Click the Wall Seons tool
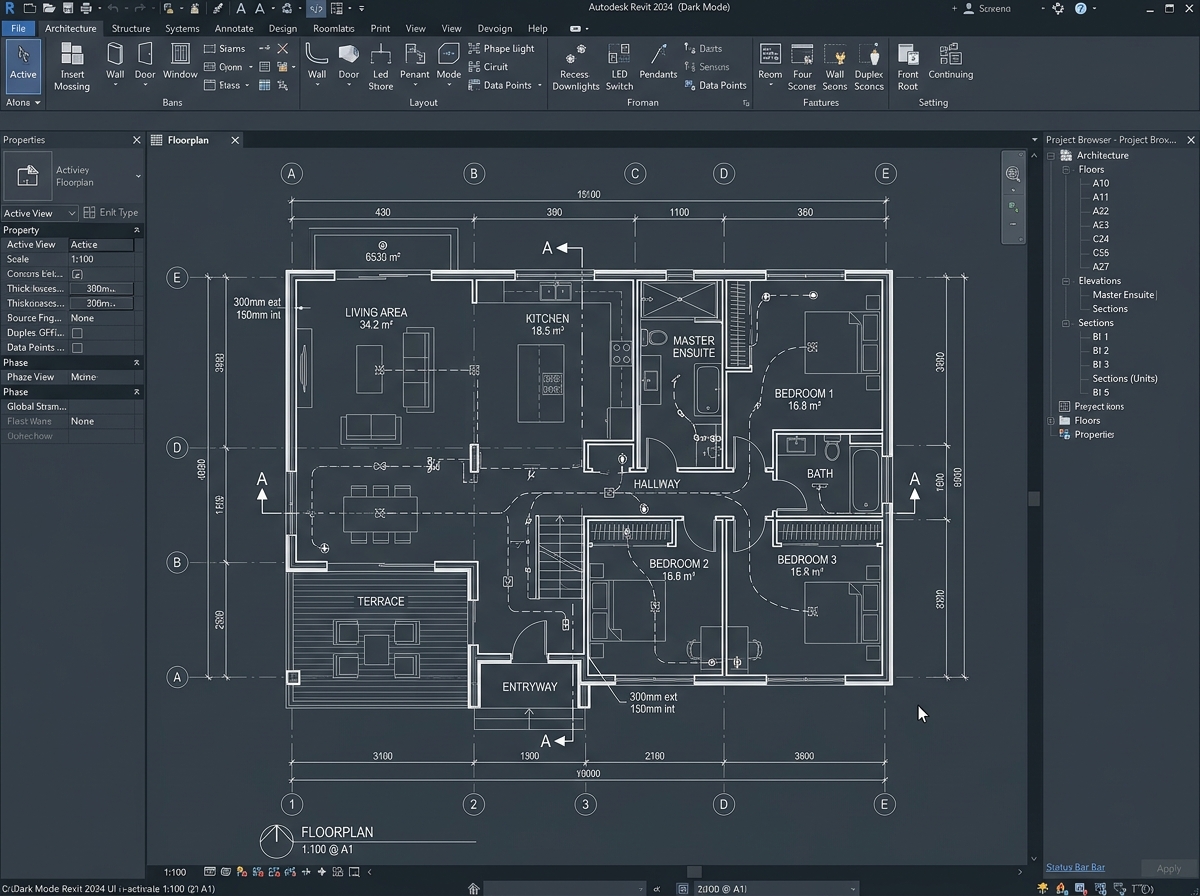This screenshot has height=896, width=1200. [x=835, y=66]
